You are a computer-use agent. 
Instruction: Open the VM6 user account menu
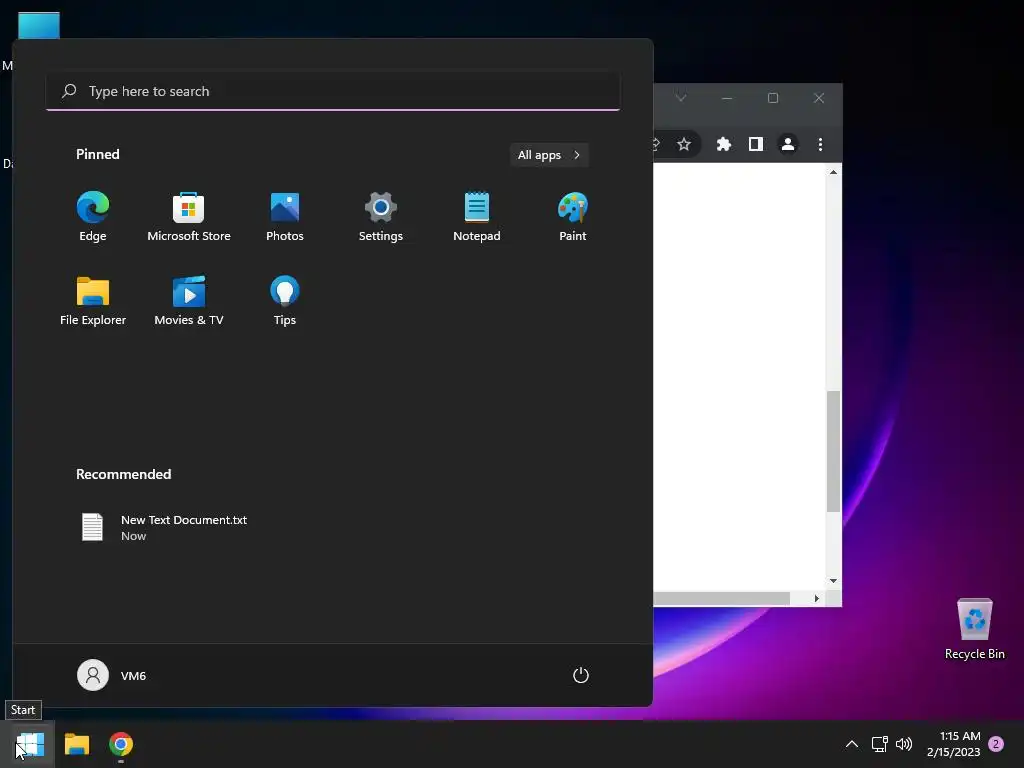[x=112, y=675]
